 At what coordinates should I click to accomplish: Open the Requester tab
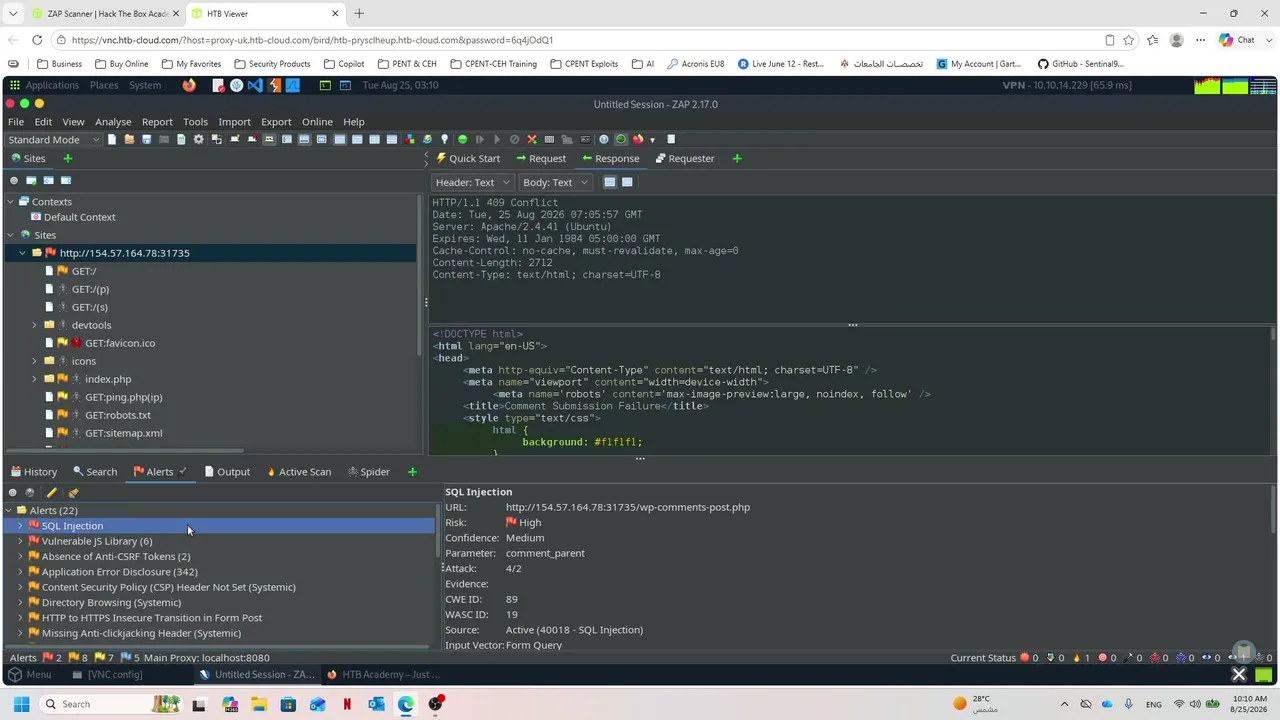[x=685, y=158]
